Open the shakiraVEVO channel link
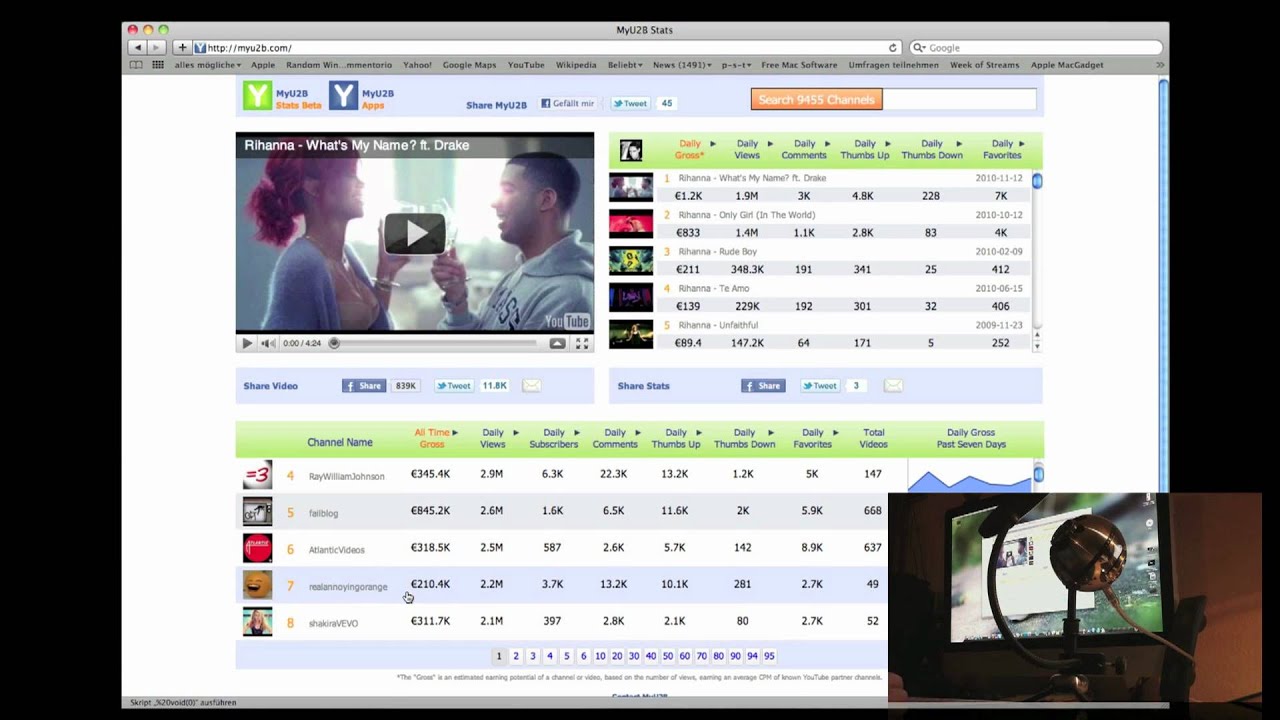 pyautogui.click(x=333, y=623)
